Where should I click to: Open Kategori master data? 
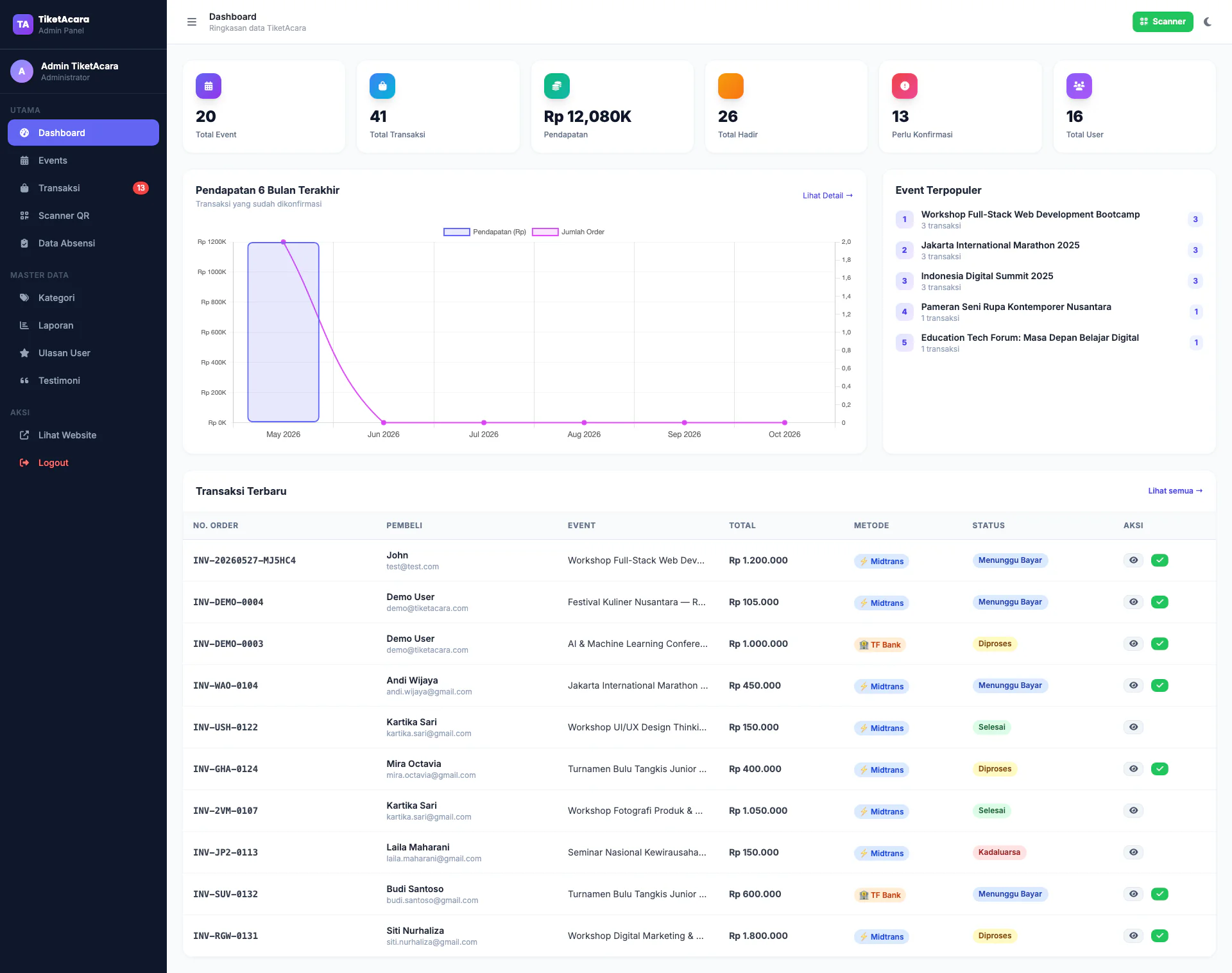[83, 298]
